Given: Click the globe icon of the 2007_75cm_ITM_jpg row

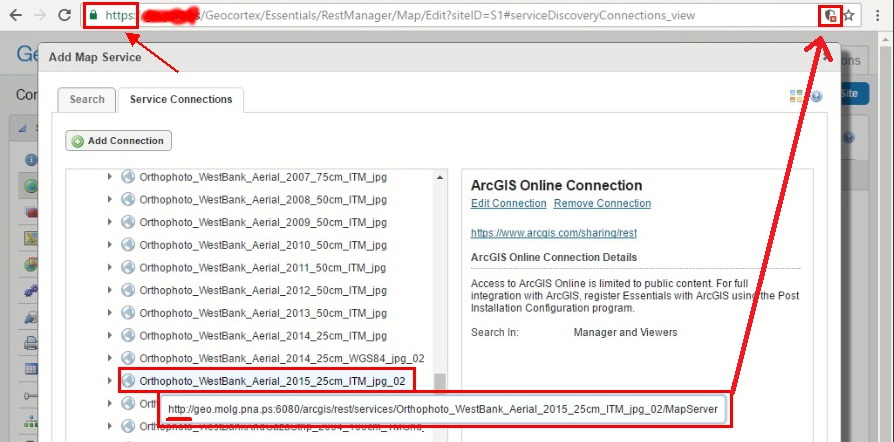Looking at the screenshot, I should tap(128, 177).
